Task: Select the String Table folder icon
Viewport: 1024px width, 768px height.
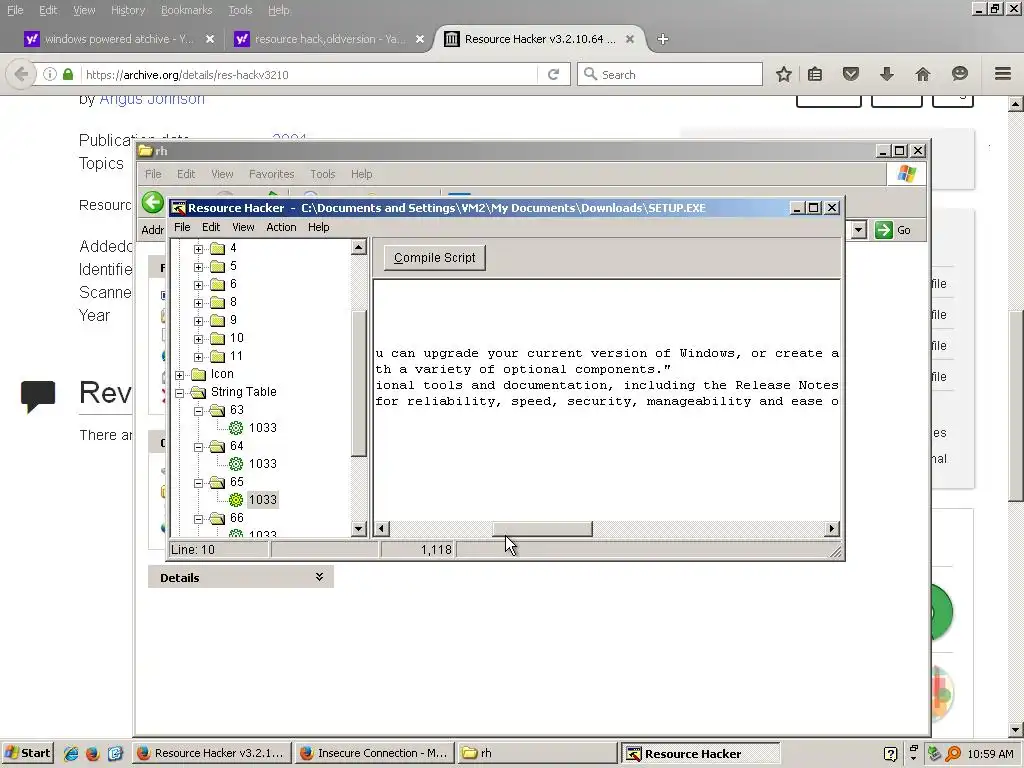Action: [x=199, y=392]
